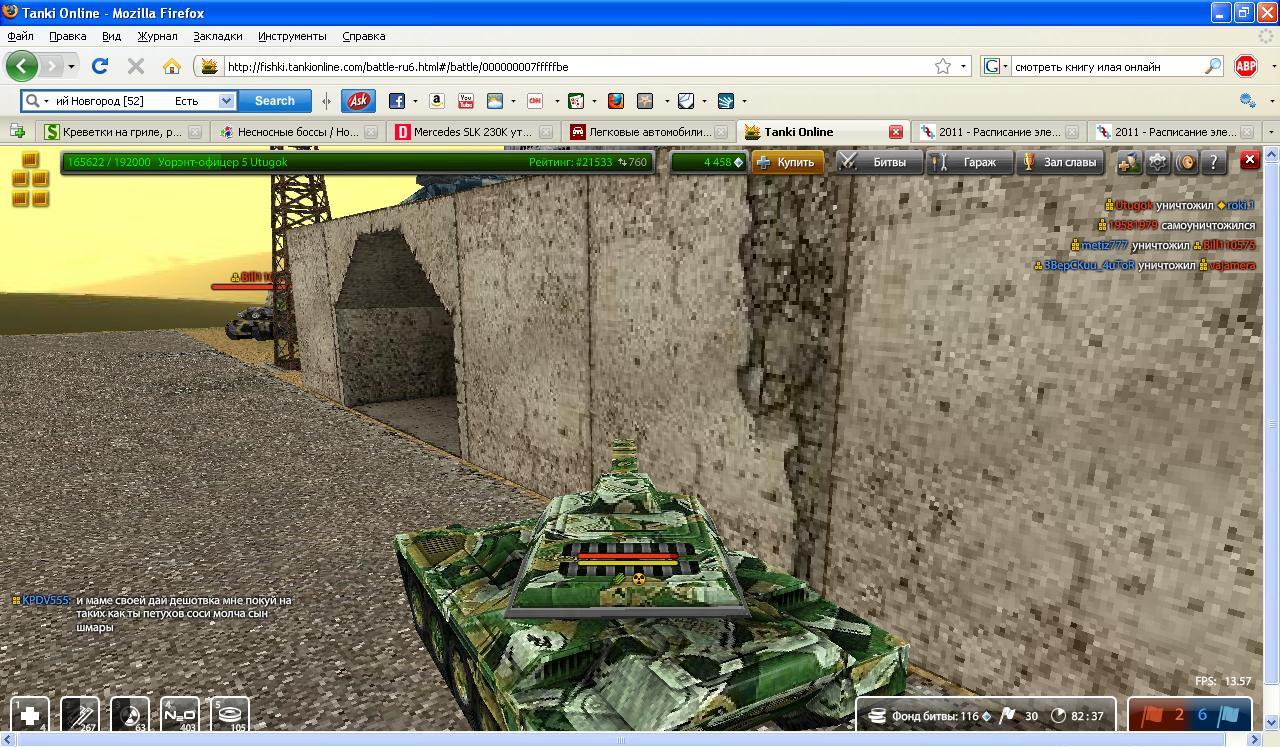Open the Файл menu
Viewport: 1280px width, 747px height.
pyautogui.click(x=20, y=36)
